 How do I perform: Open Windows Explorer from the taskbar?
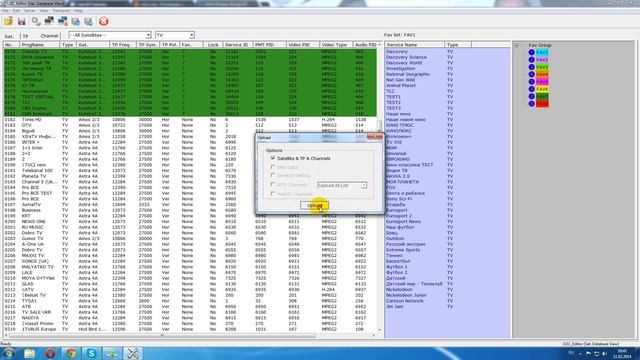(29, 353)
